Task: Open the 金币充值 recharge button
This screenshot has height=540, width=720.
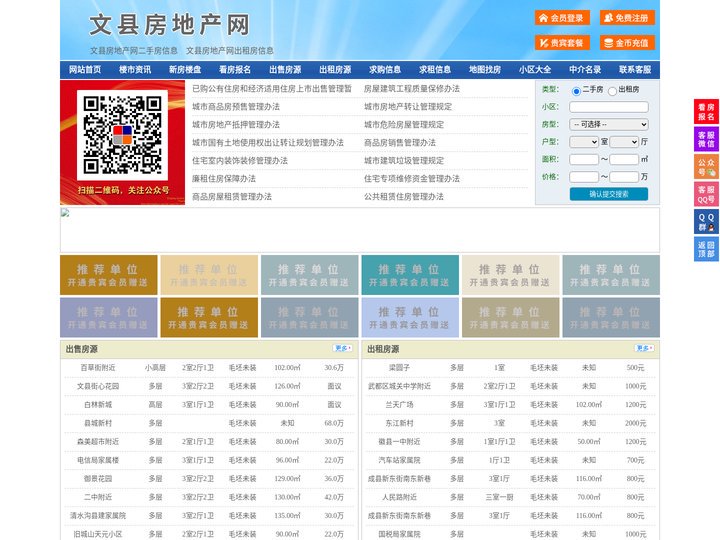Action: pos(627,43)
